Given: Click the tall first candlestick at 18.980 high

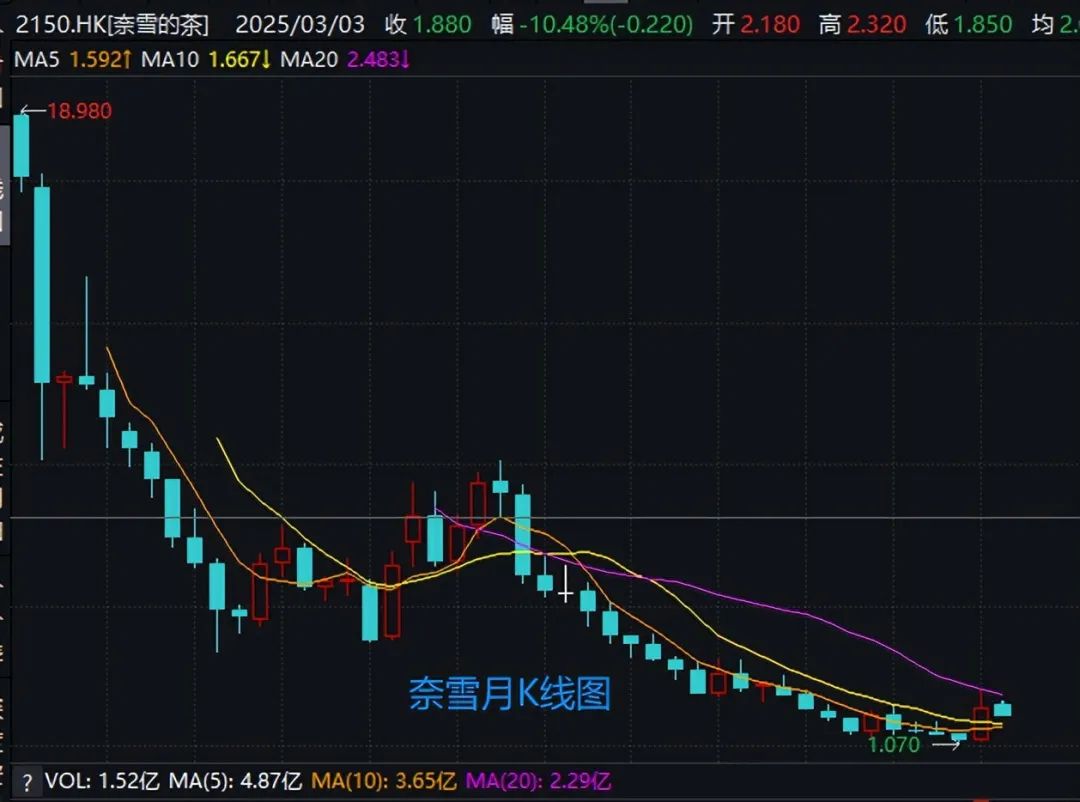Looking at the screenshot, I should coord(21,147).
